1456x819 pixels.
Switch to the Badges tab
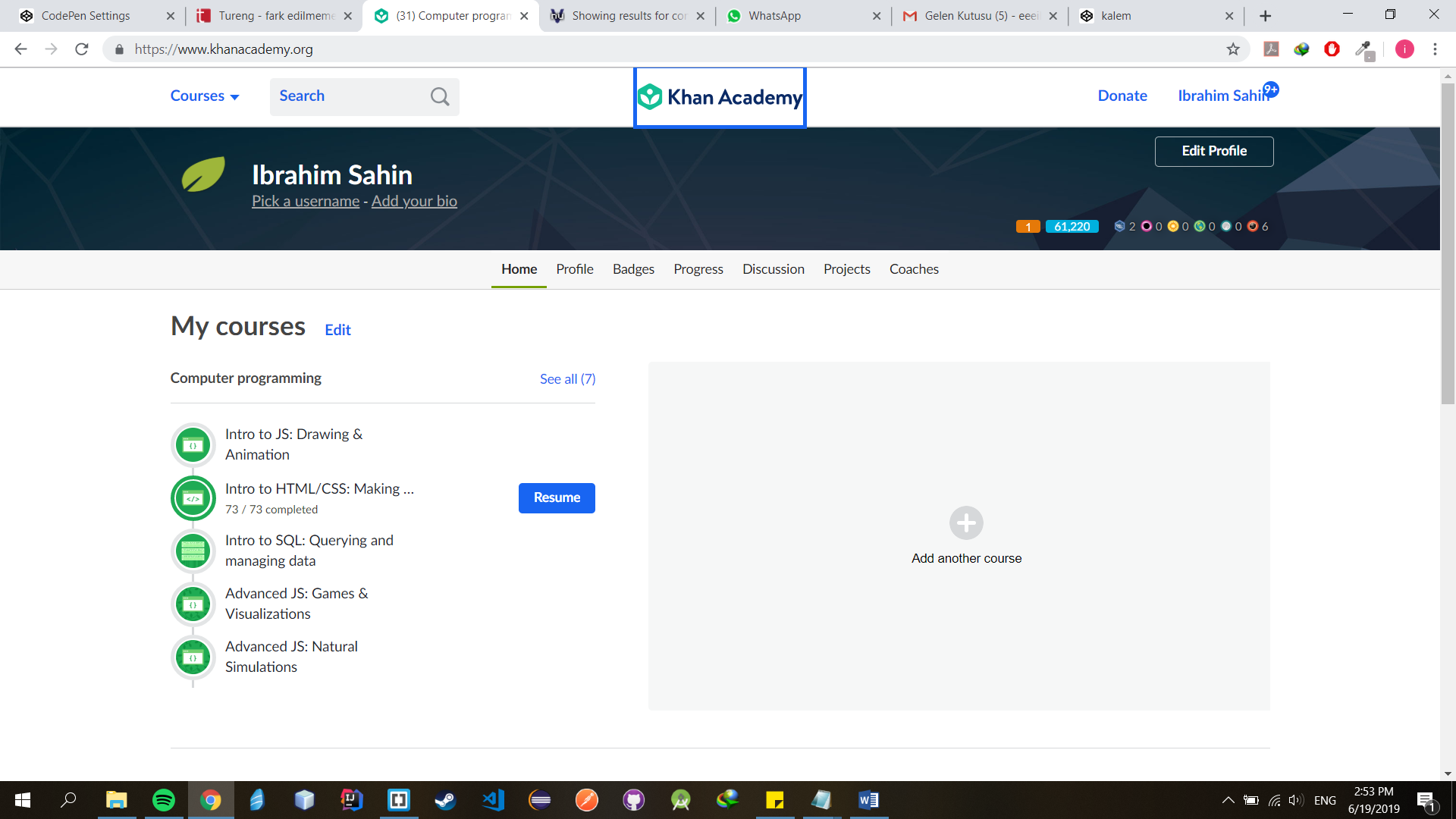[633, 269]
